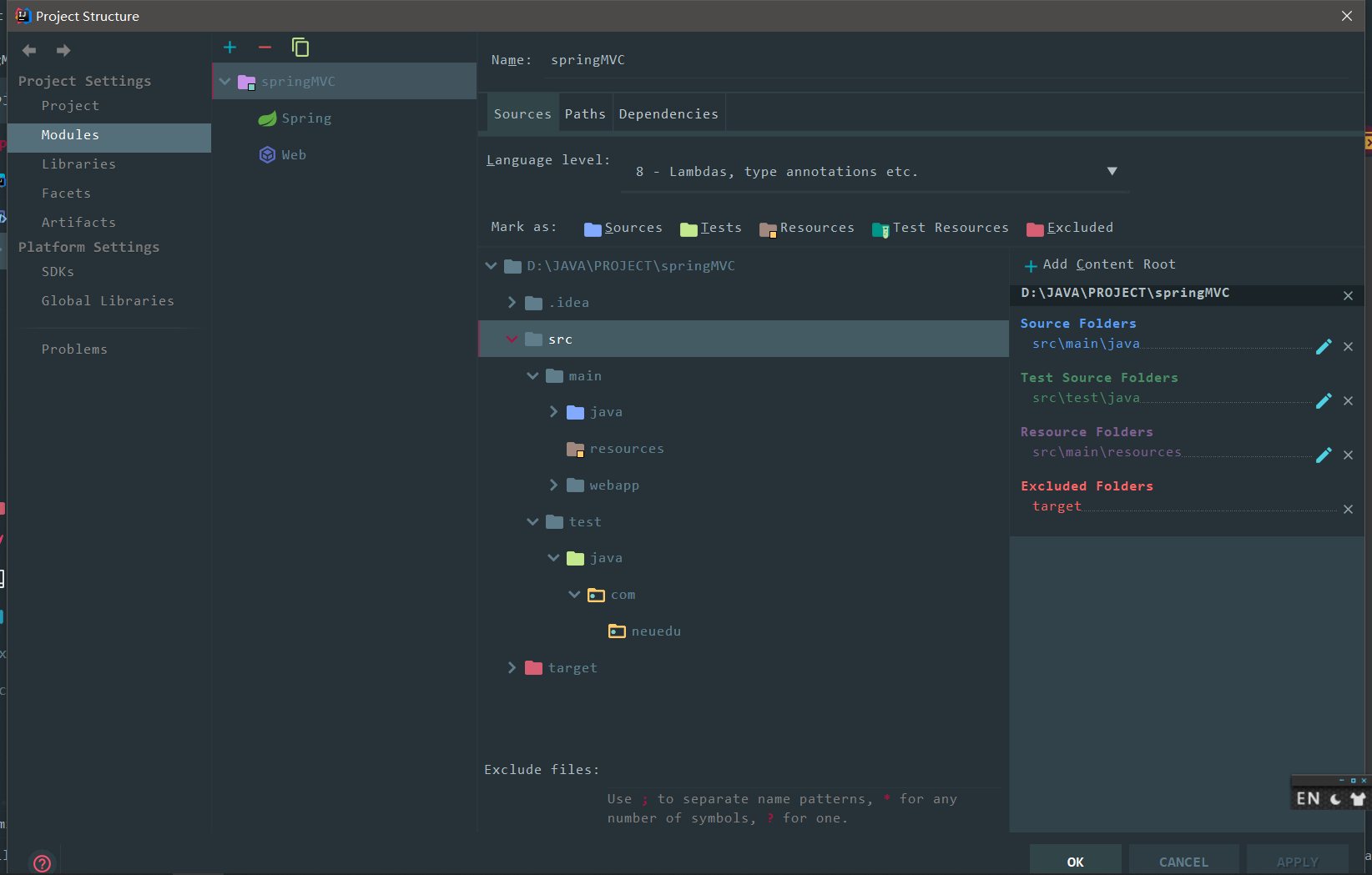The width and height of the screenshot is (1372, 875).
Task: Click the OK button
Action: (1075, 862)
